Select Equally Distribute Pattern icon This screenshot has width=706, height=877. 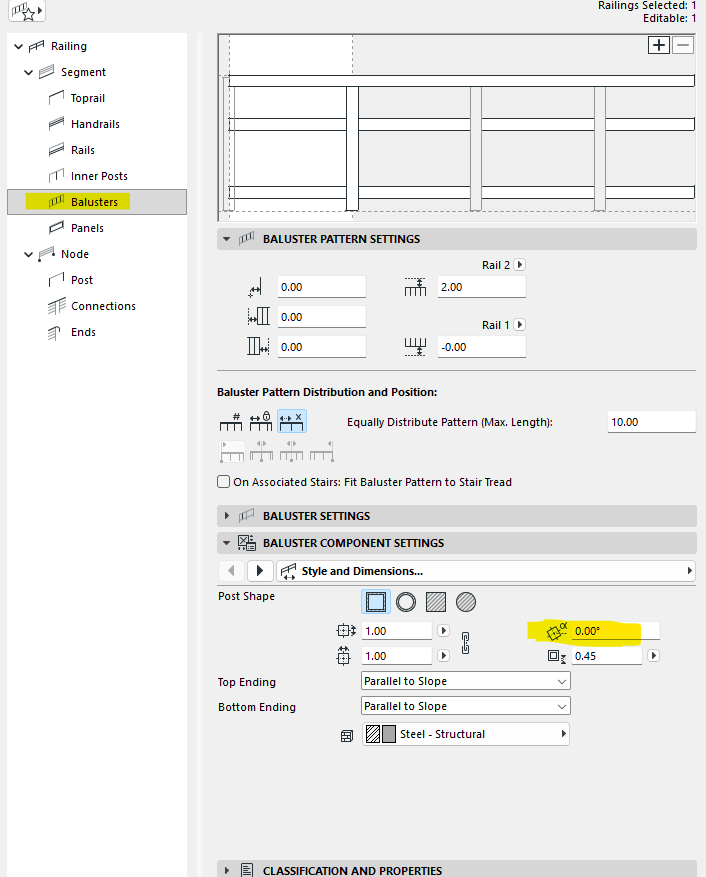[x=291, y=422]
